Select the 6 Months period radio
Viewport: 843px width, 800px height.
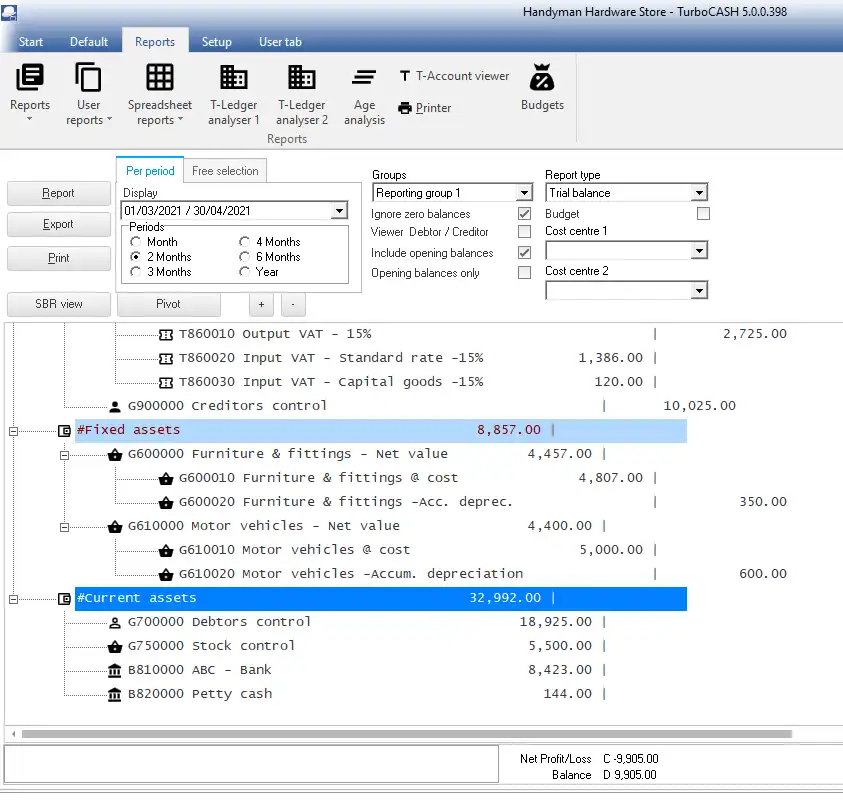(x=246, y=257)
